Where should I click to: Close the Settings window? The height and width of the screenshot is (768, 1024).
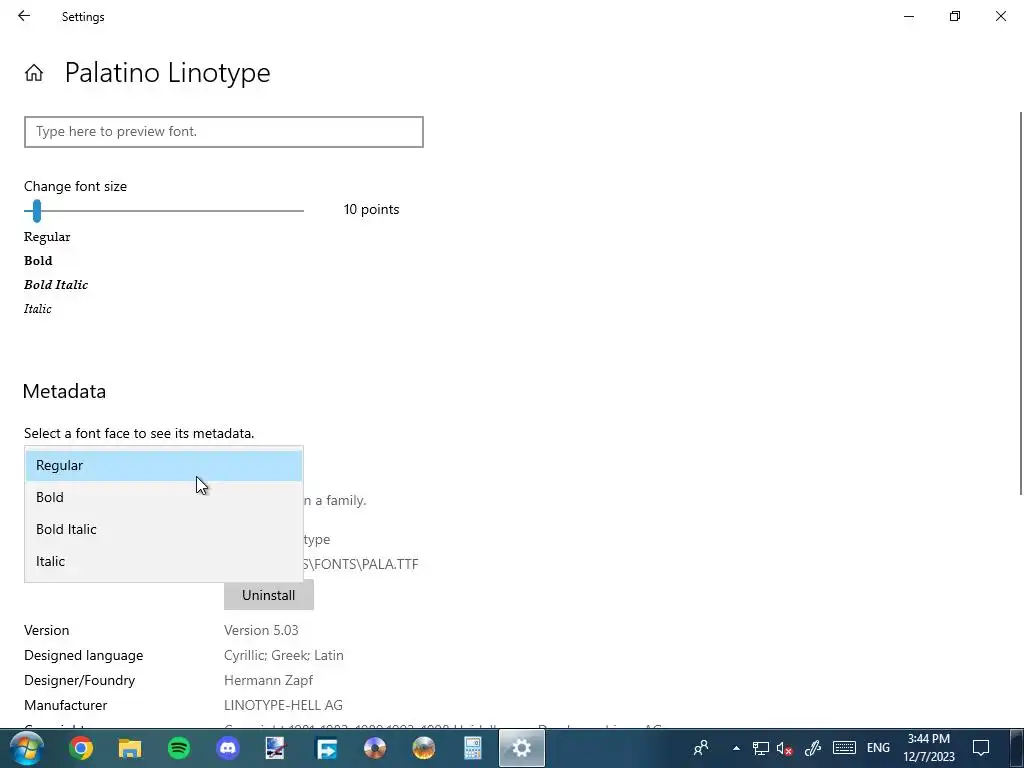[x=1000, y=16]
